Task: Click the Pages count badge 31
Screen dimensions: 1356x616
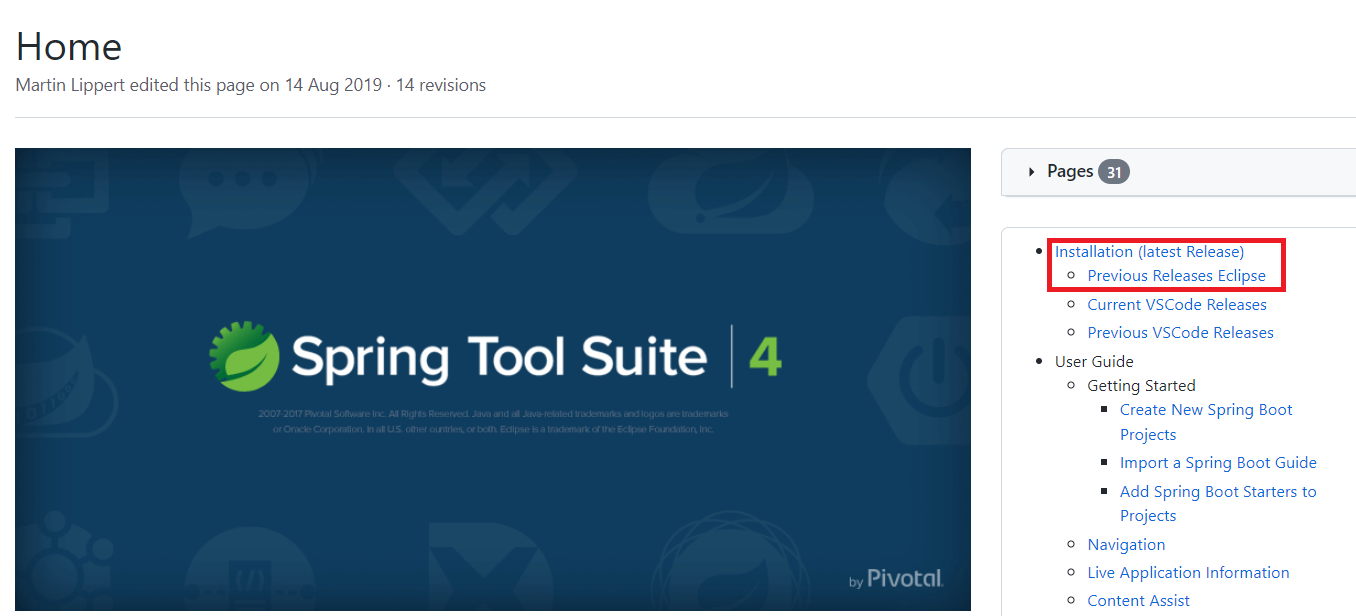Action: tap(1113, 172)
